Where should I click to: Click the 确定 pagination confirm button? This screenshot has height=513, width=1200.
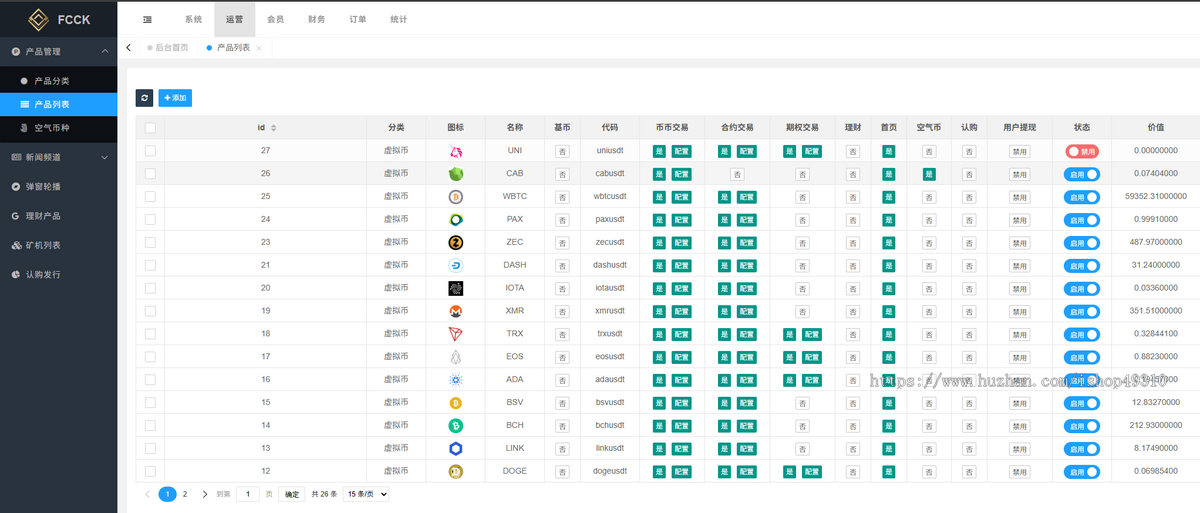(291, 494)
